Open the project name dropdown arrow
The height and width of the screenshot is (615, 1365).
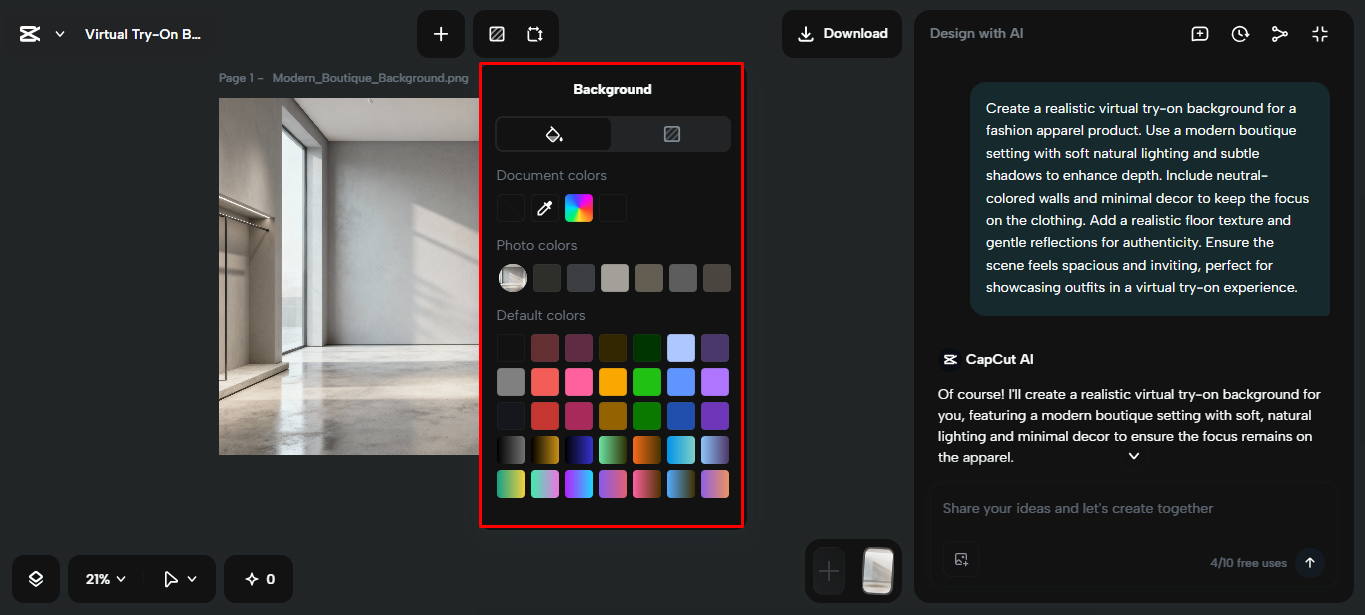(59, 33)
